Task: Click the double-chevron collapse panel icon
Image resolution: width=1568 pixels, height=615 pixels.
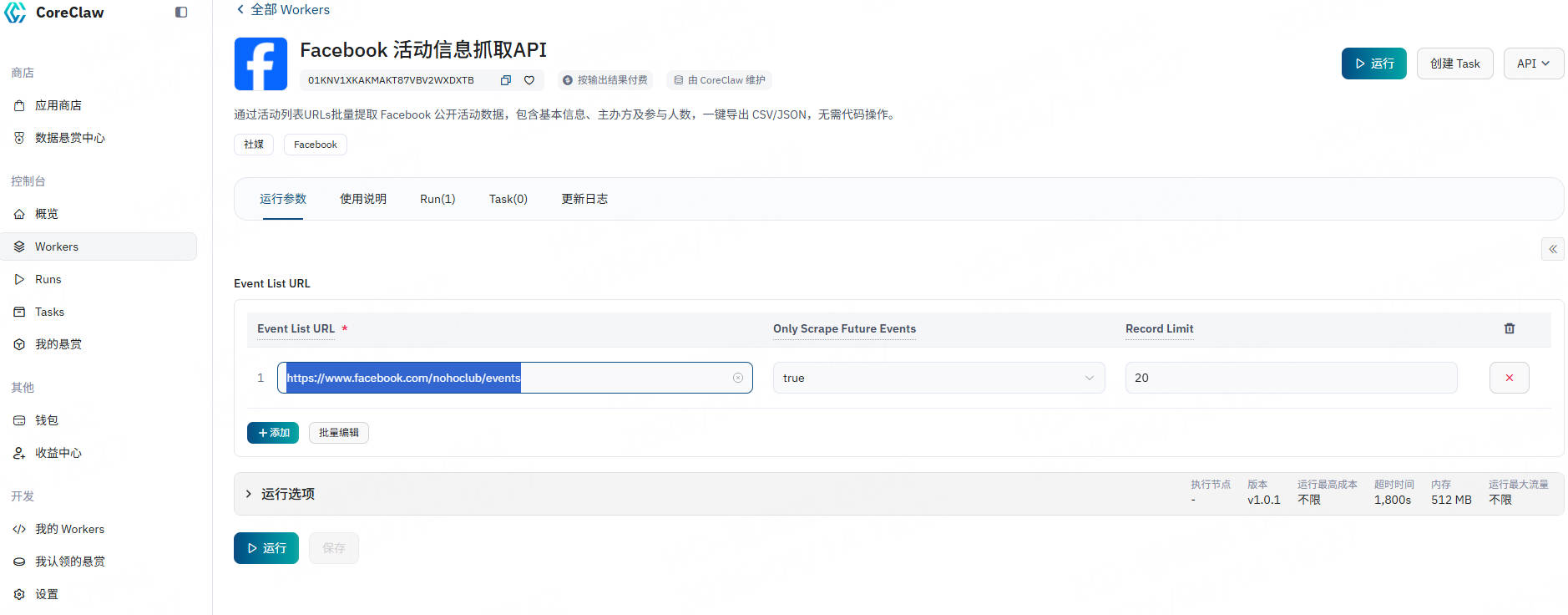Action: click(1552, 249)
